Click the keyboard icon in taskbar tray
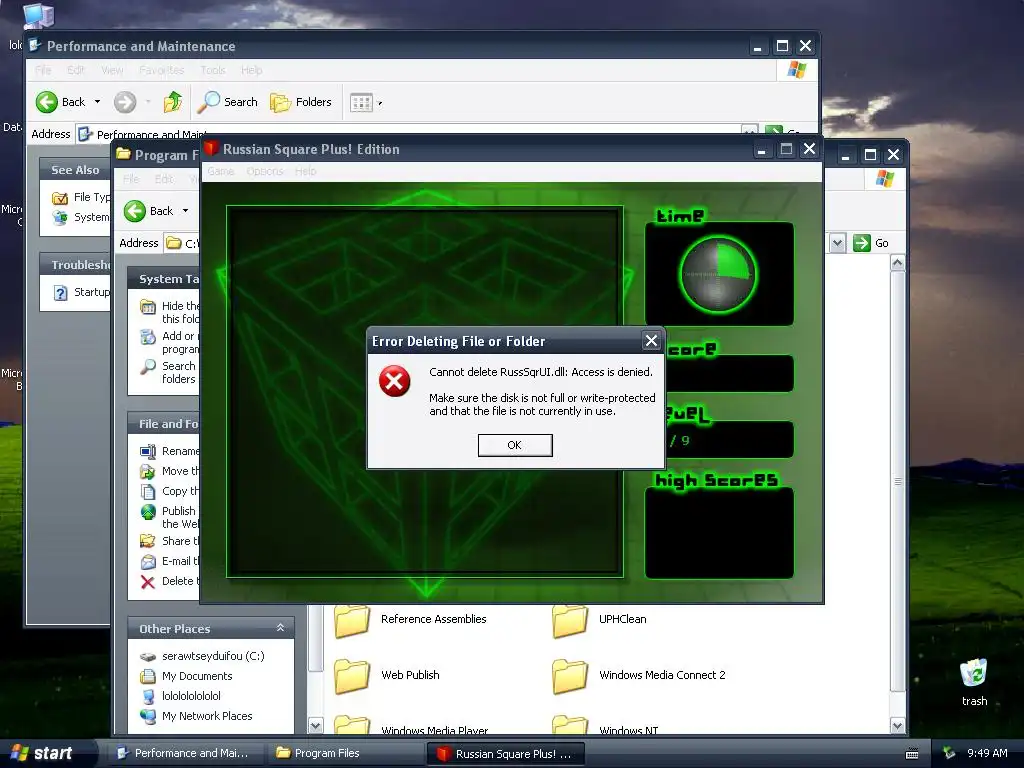Screen dimensions: 1024x768 point(912,754)
